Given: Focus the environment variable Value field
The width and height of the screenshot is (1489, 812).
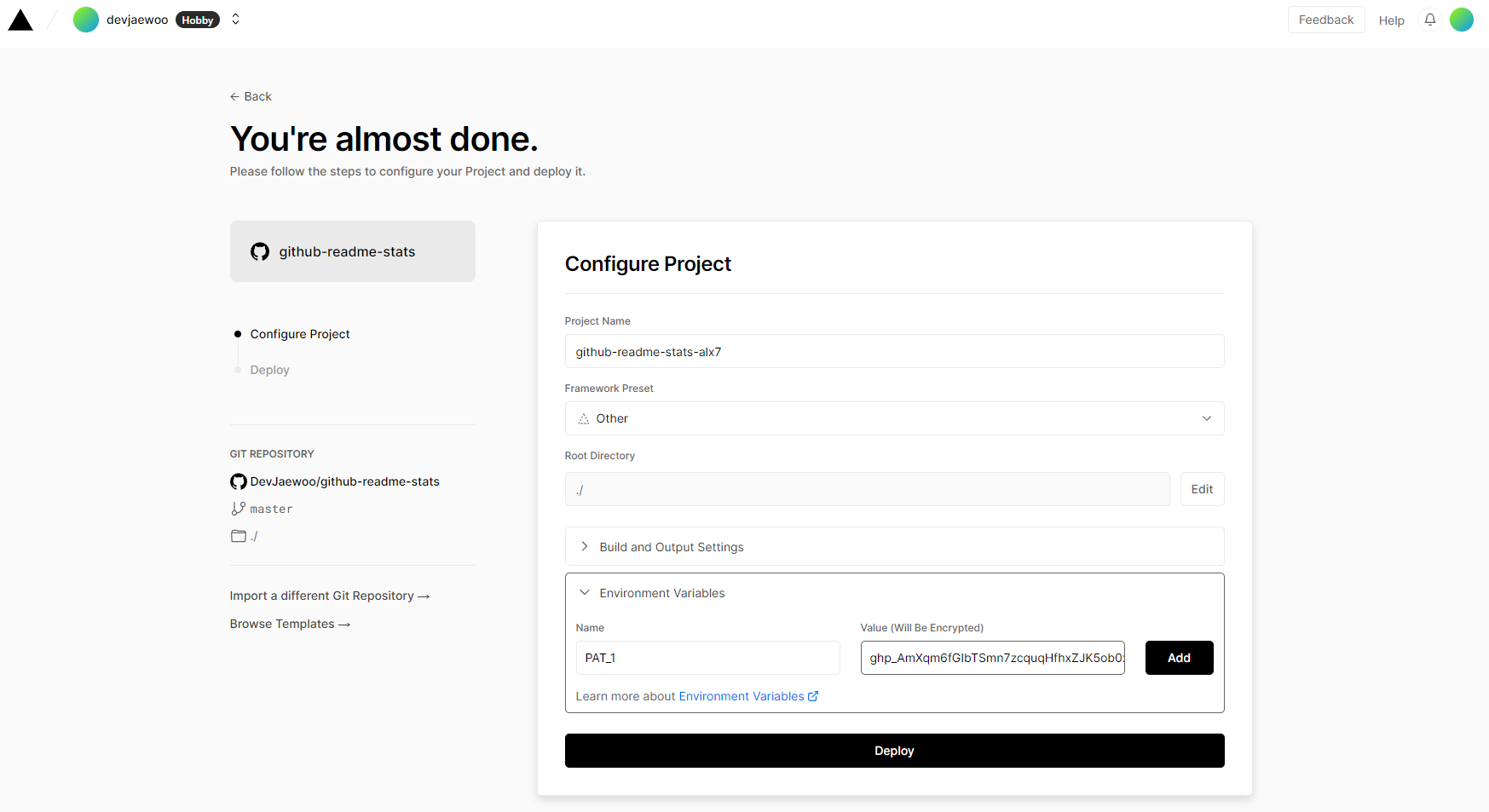Looking at the screenshot, I should click(x=992, y=658).
